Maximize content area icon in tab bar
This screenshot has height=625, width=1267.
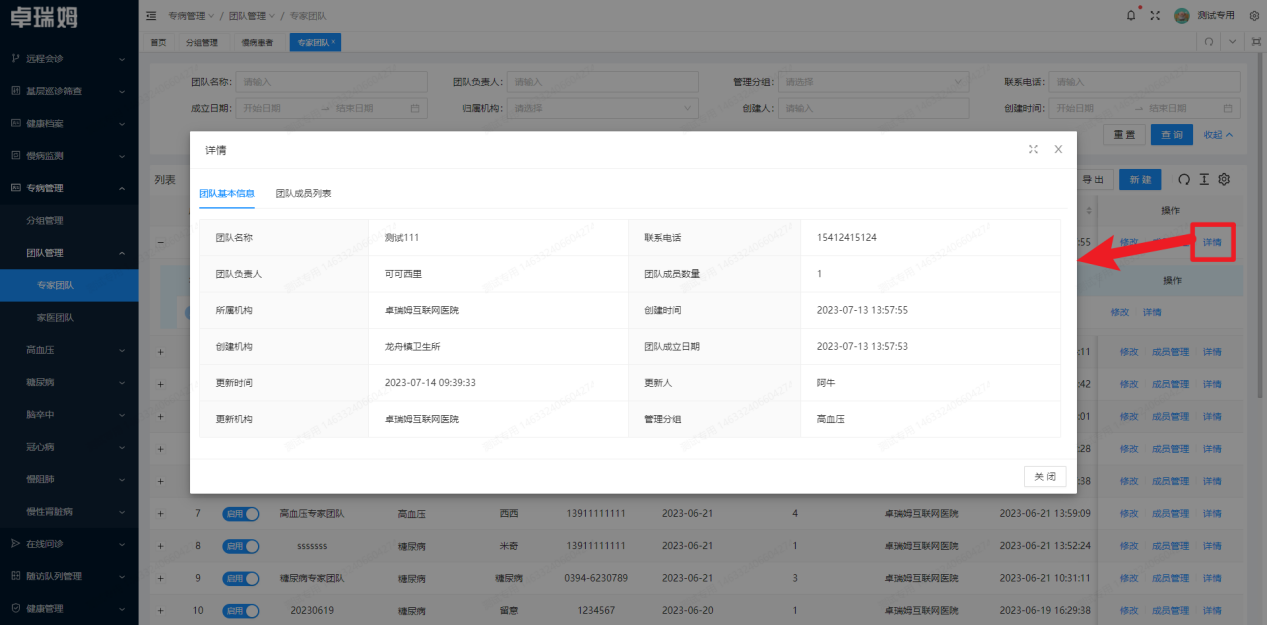point(1255,42)
